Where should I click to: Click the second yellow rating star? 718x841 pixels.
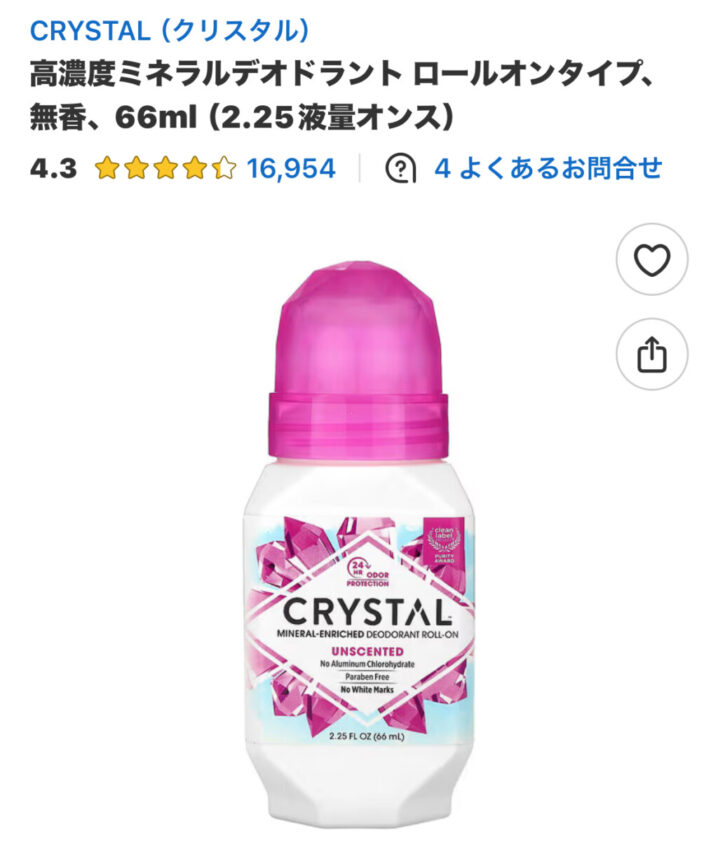pyautogui.click(x=136, y=168)
